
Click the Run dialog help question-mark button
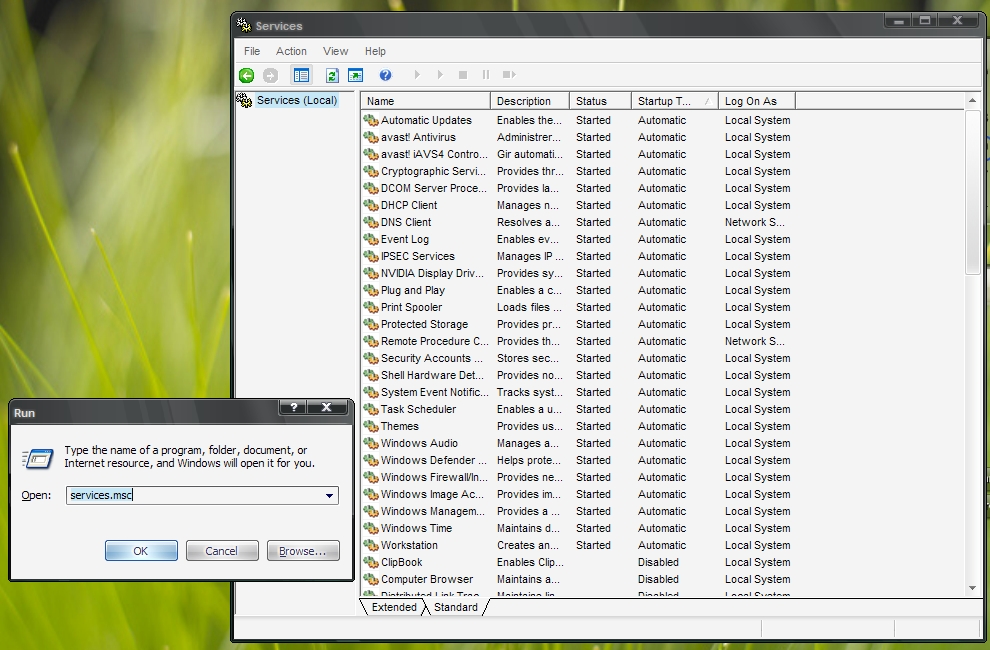293,407
